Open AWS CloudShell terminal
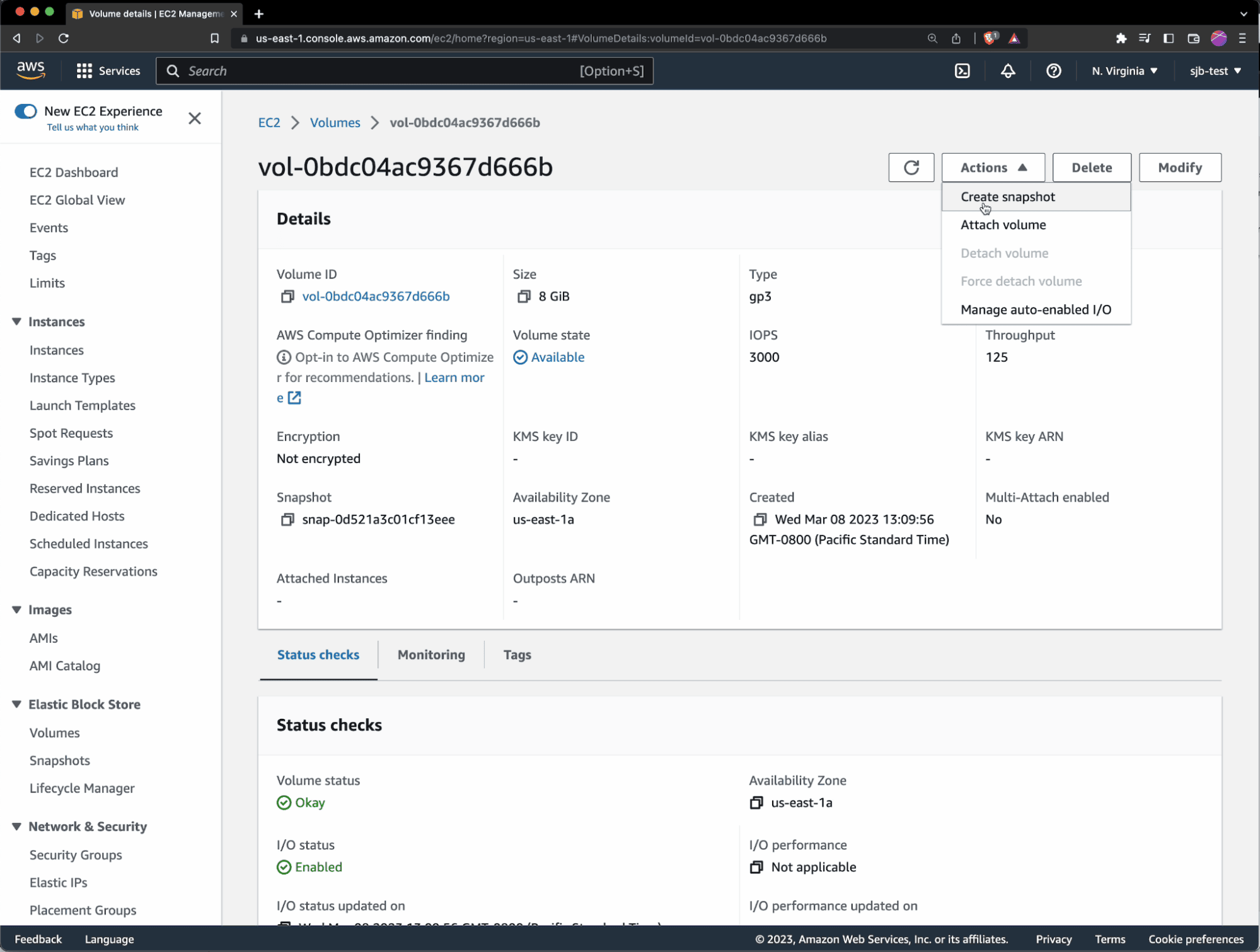The height and width of the screenshot is (952, 1260). (x=962, y=71)
